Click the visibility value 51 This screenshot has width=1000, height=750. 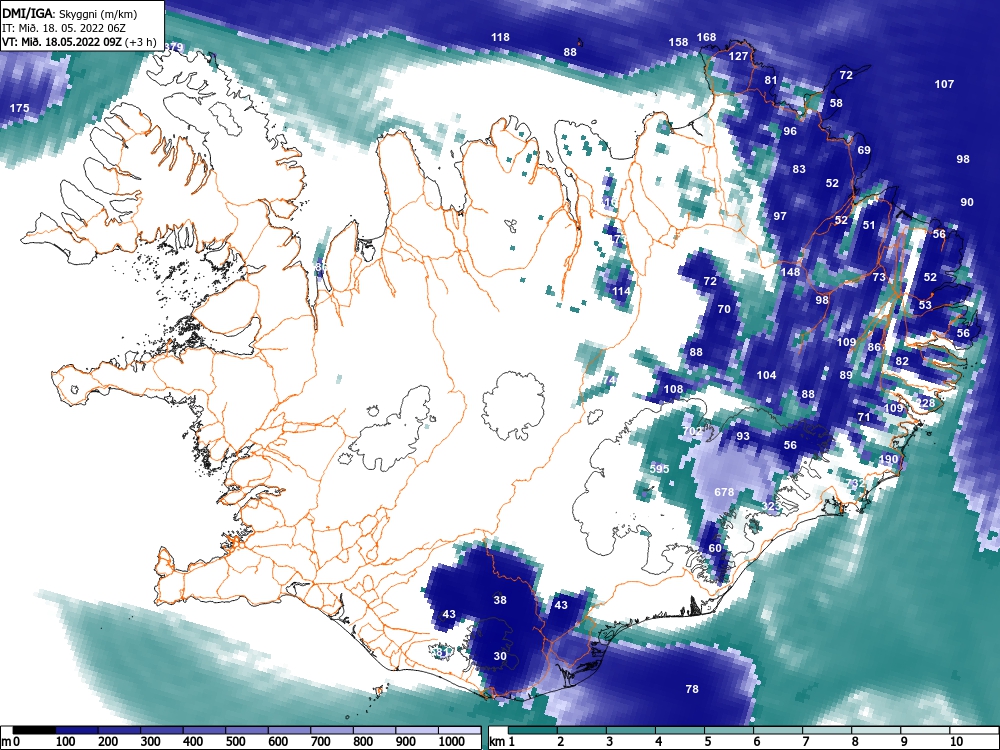click(x=869, y=225)
